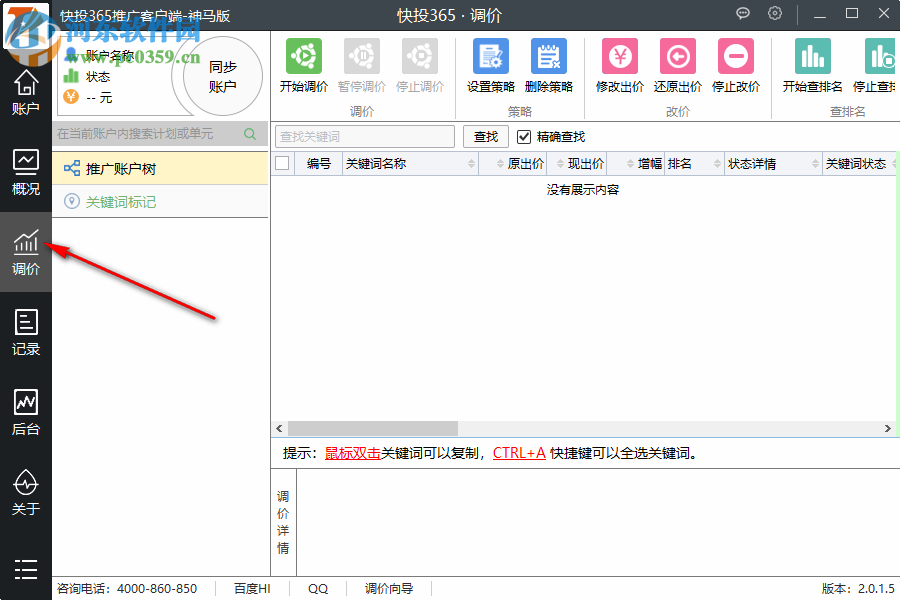Click the scrollbar right arrow

[x=887, y=428]
